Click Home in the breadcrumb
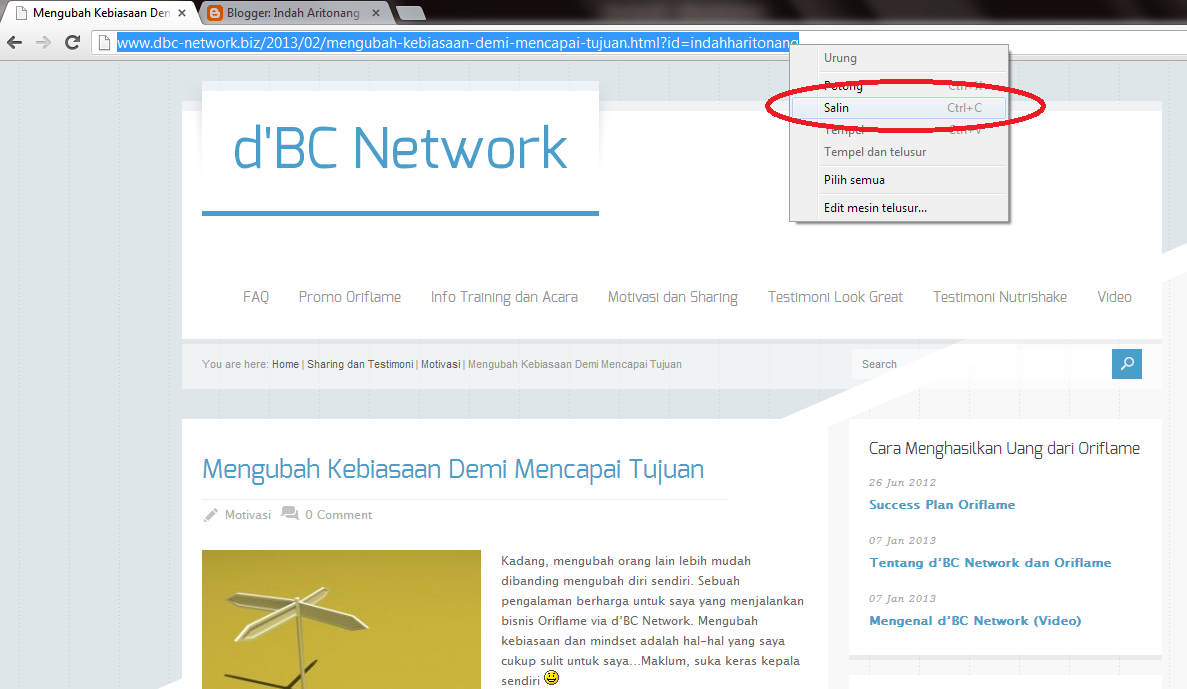Viewport: 1187px width, 689px height. tap(285, 364)
